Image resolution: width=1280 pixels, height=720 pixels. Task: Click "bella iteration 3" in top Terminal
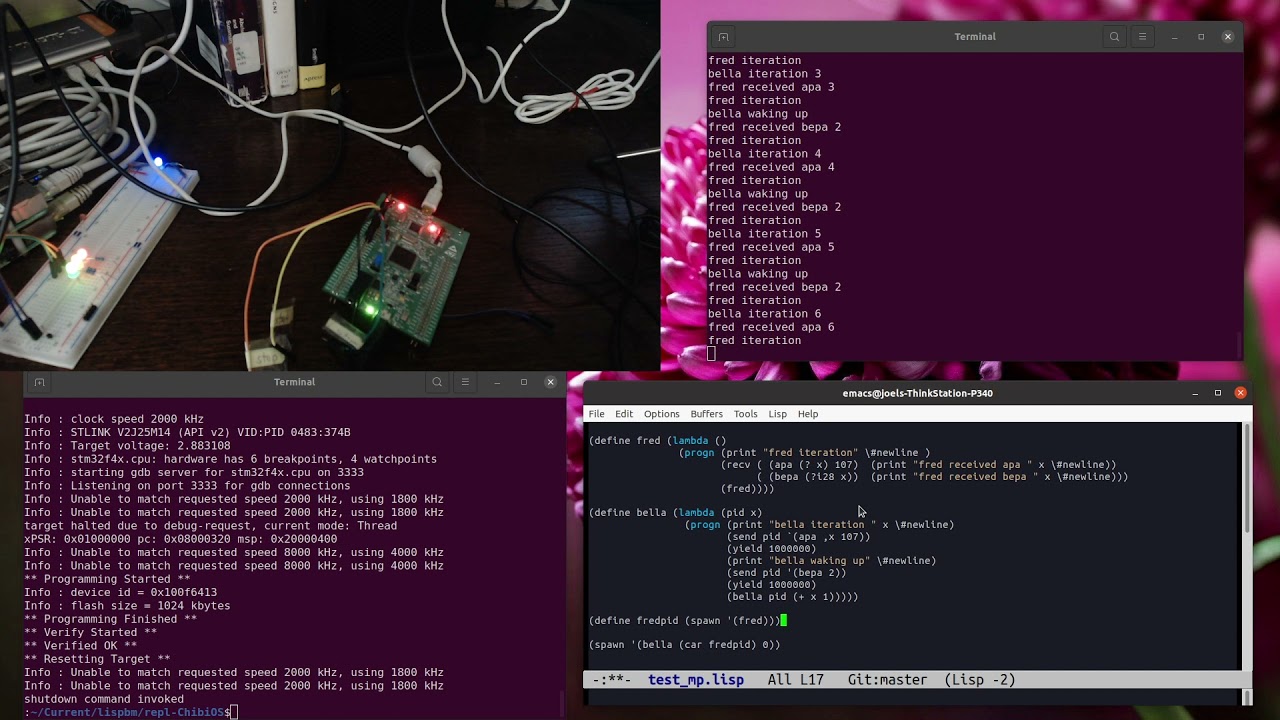click(764, 74)
